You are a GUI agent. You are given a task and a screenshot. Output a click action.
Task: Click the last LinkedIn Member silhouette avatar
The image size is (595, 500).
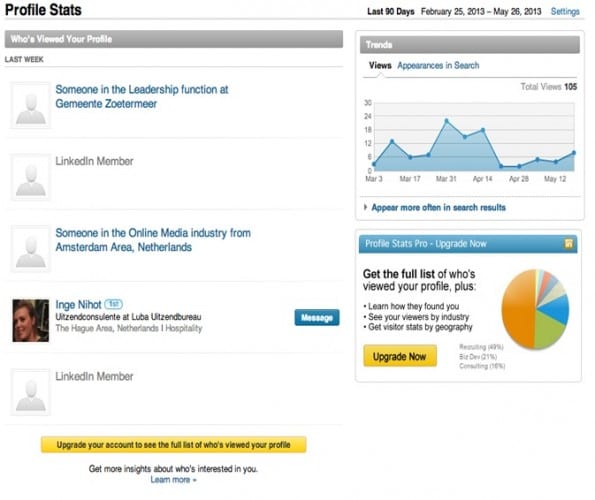click(30, 392)
